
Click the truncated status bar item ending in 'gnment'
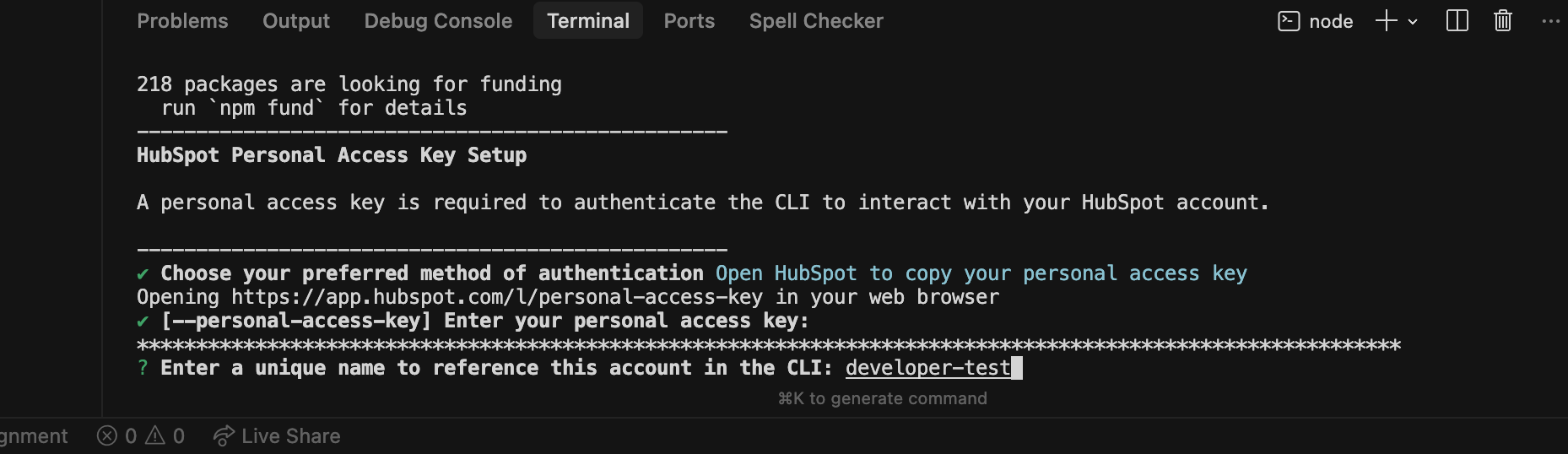[x=34, y=435]
